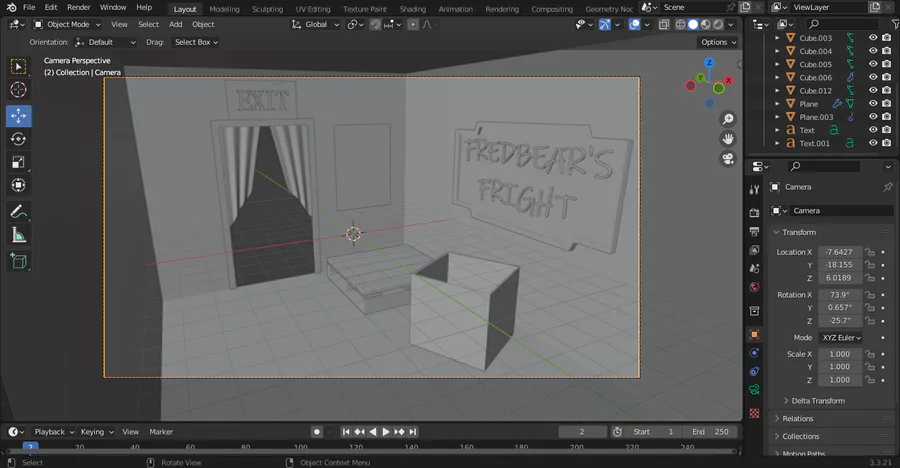
Task: Switch to the Modeling workspace tab
Action: (224, 9)
